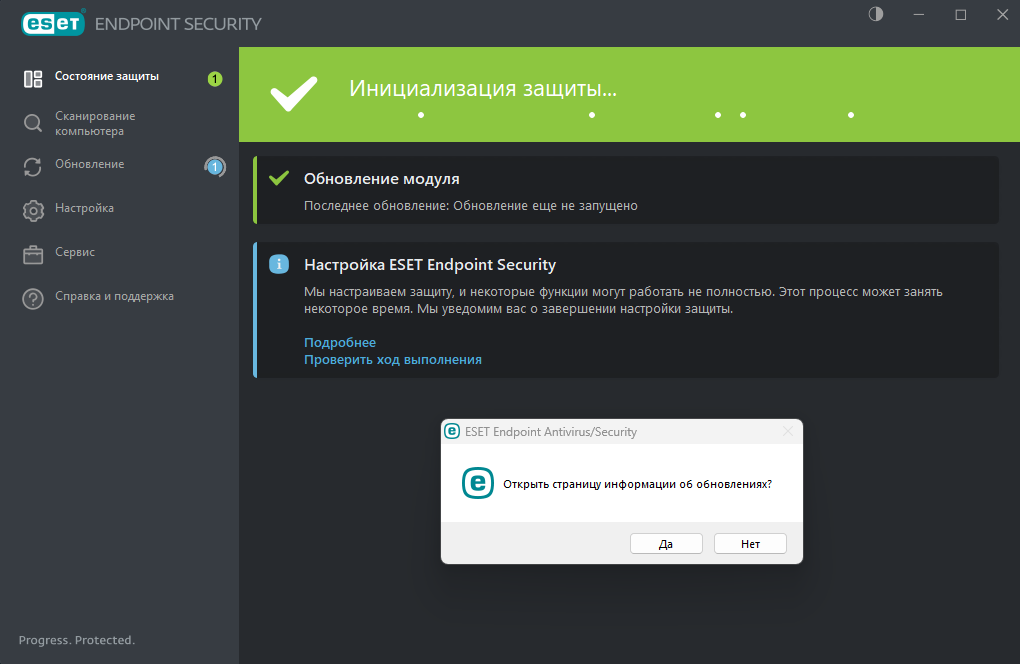Open the Состояние защиты section
1020x664 pixels.
pos(107,76)
